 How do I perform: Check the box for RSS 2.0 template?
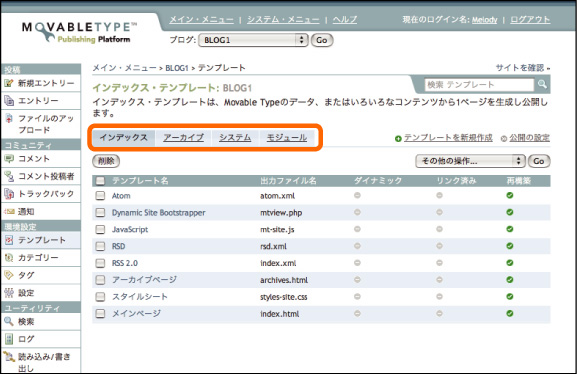click(100, 263)
